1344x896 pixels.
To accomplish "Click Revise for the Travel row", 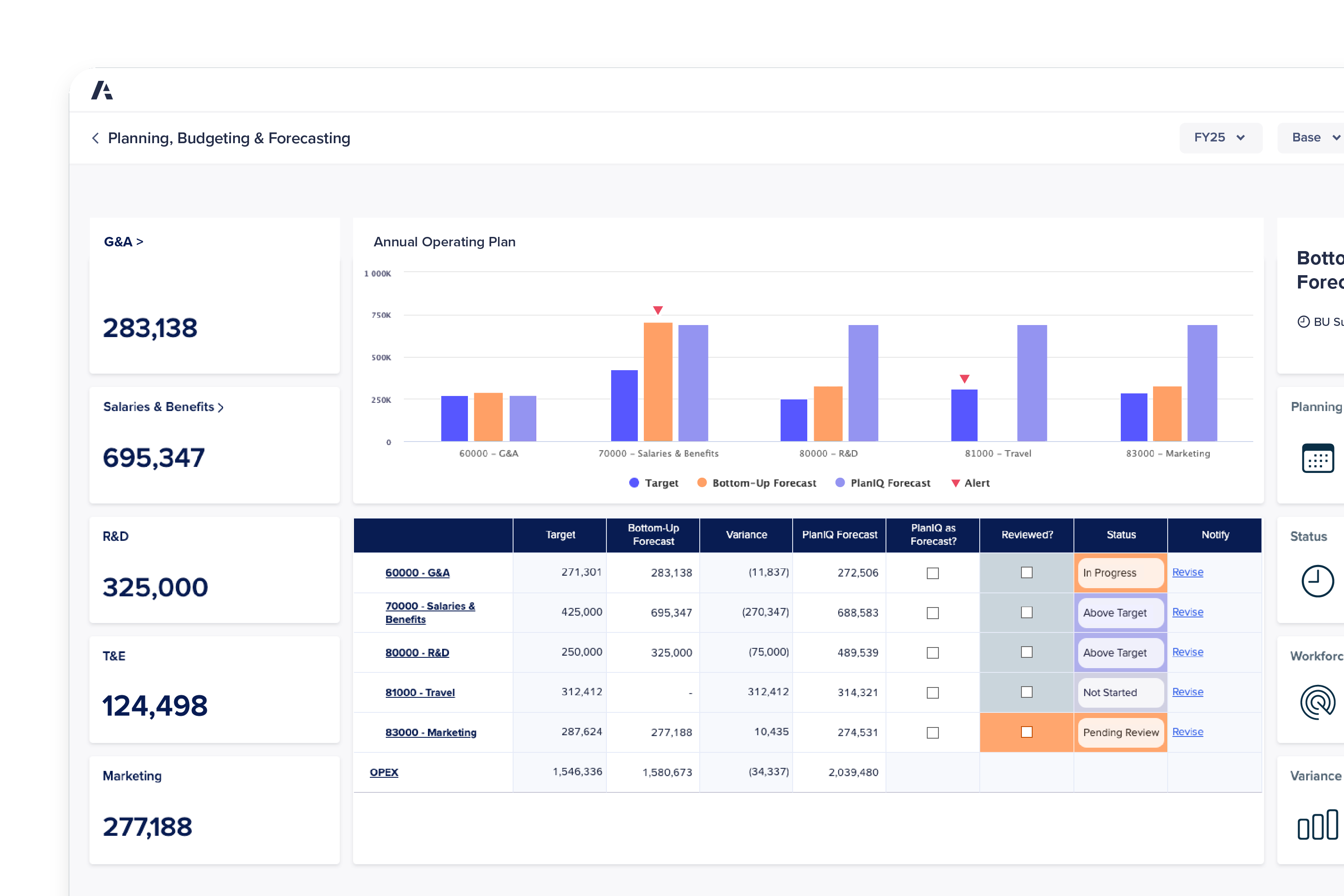I will pyautogui.click(x=1188, y=692).
